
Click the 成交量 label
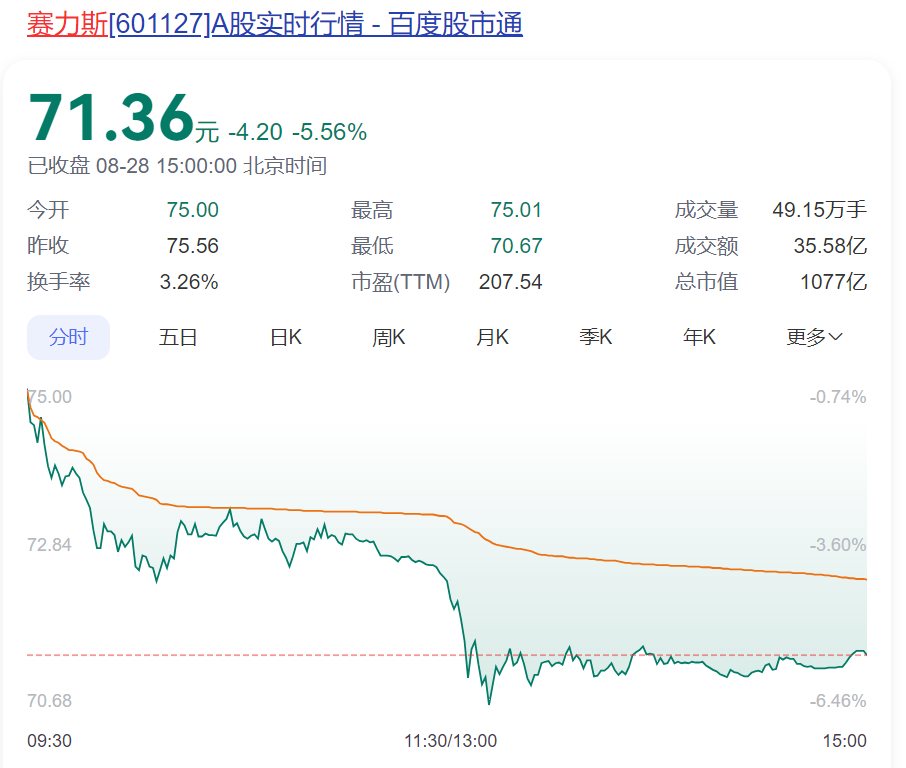click(706, 210)
